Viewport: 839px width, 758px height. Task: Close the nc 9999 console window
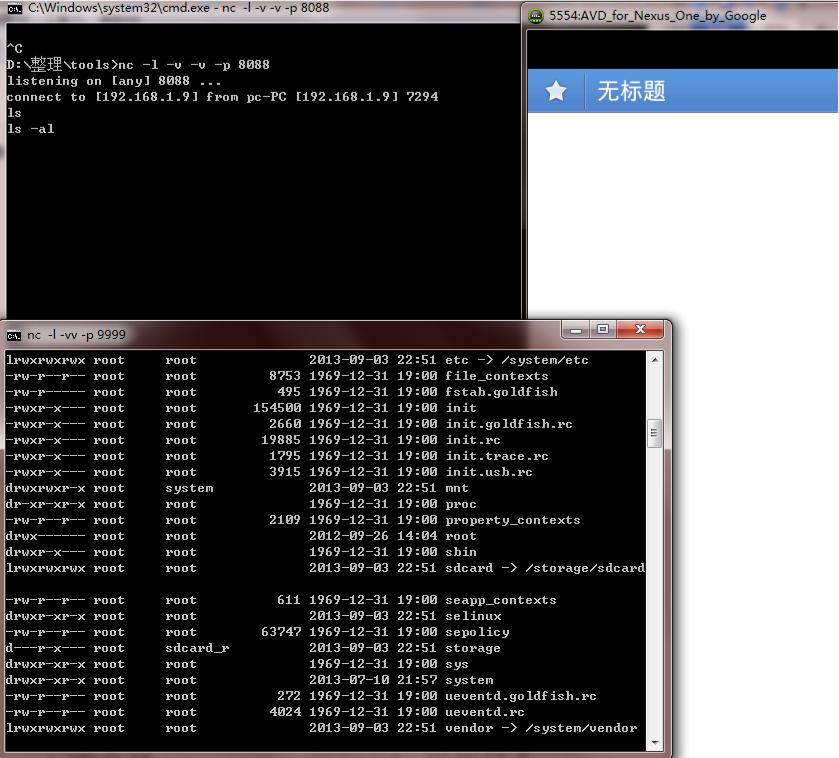pyautogui.click(x=640, y=330)
